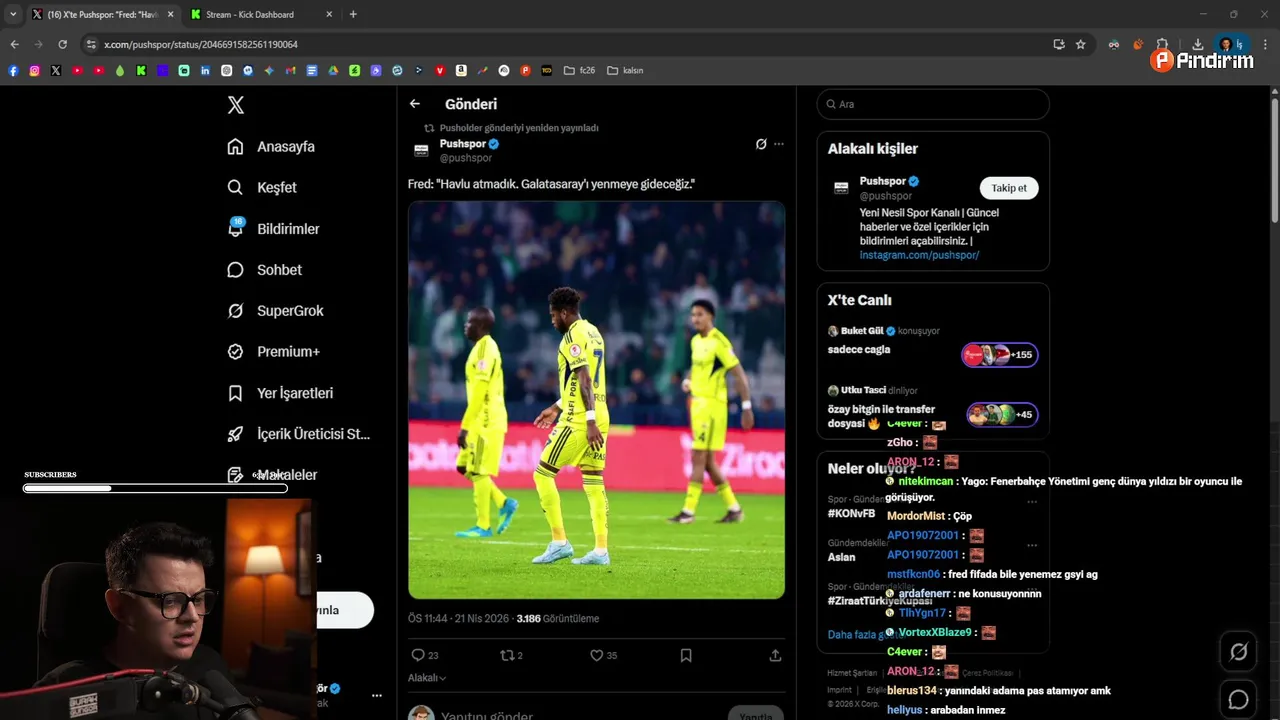Open Sohbet chat in the sidebar
The height and width of the screenshot is (720, 1280).
(265, 270)
